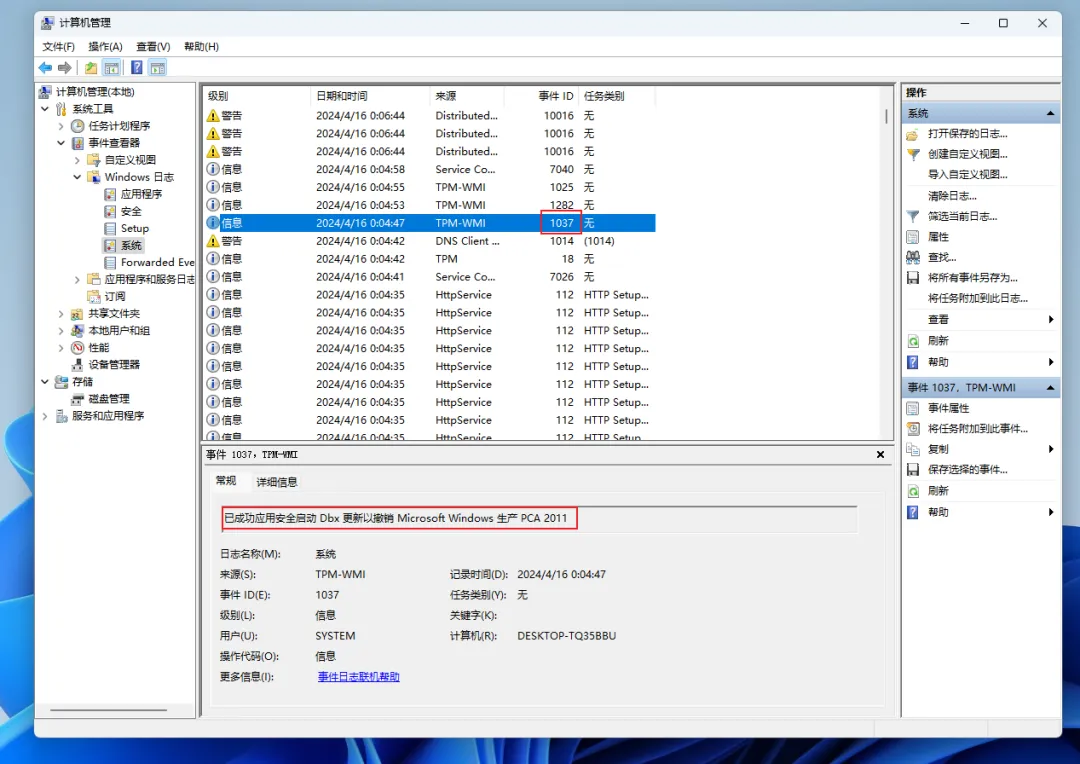Select the 订阅 icon in the tree
Screen dimensions: 1080x764
[94, 296]
